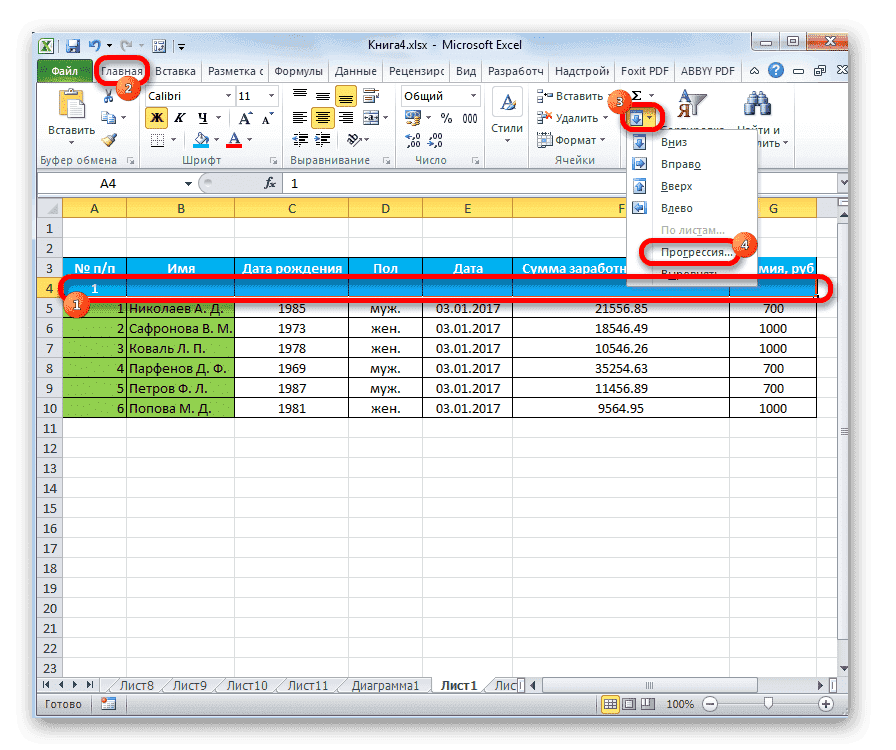Select Normal view in the status bar
The width and height of the screenshot is (896, 750).
click(612, 703)
